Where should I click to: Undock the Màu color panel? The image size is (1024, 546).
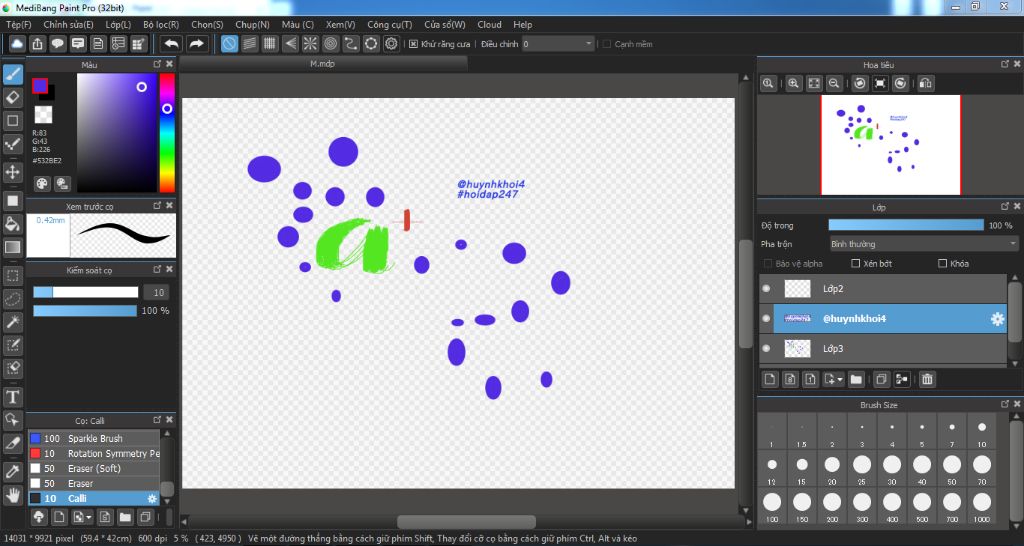(157, 64)
